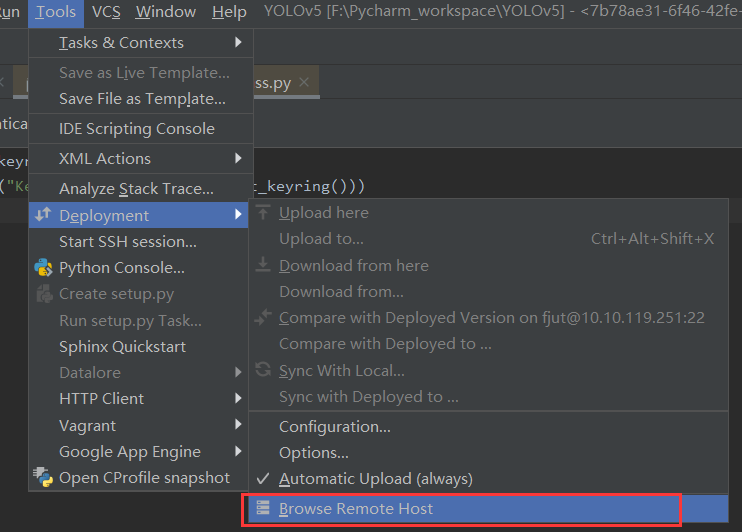The height and width of the screenshot is (532, 742).
Task: Open the Help menu
Action: click(229, 12)
